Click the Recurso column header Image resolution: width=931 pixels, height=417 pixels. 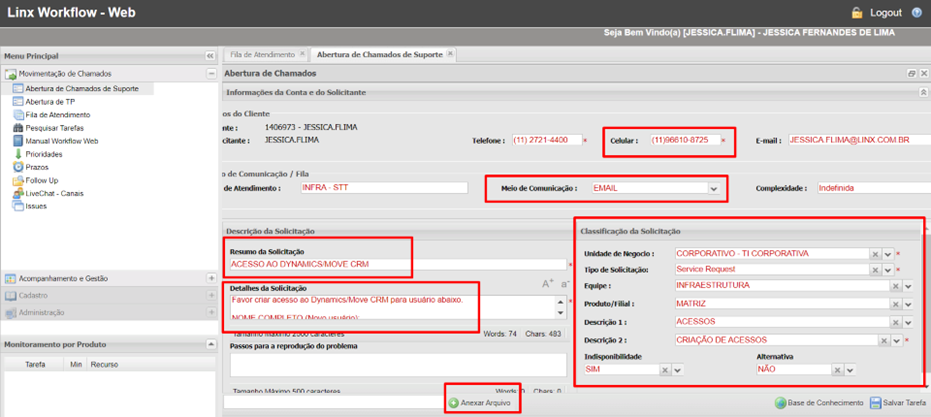tap(104, 364)
